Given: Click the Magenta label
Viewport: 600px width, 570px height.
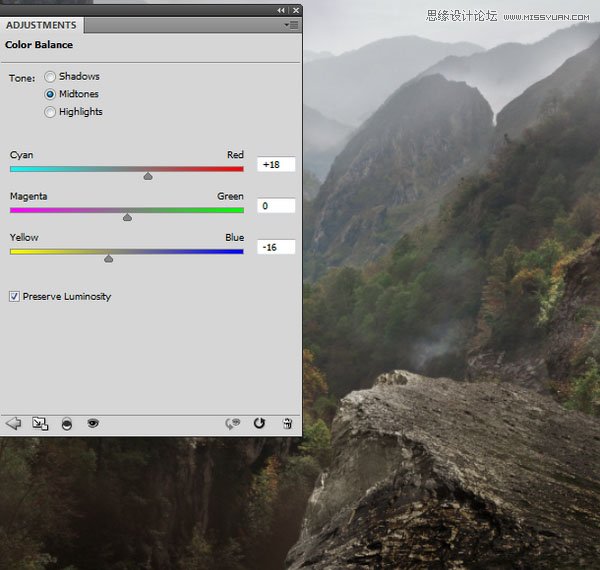Looking at the screenshot, I should 29,196.
